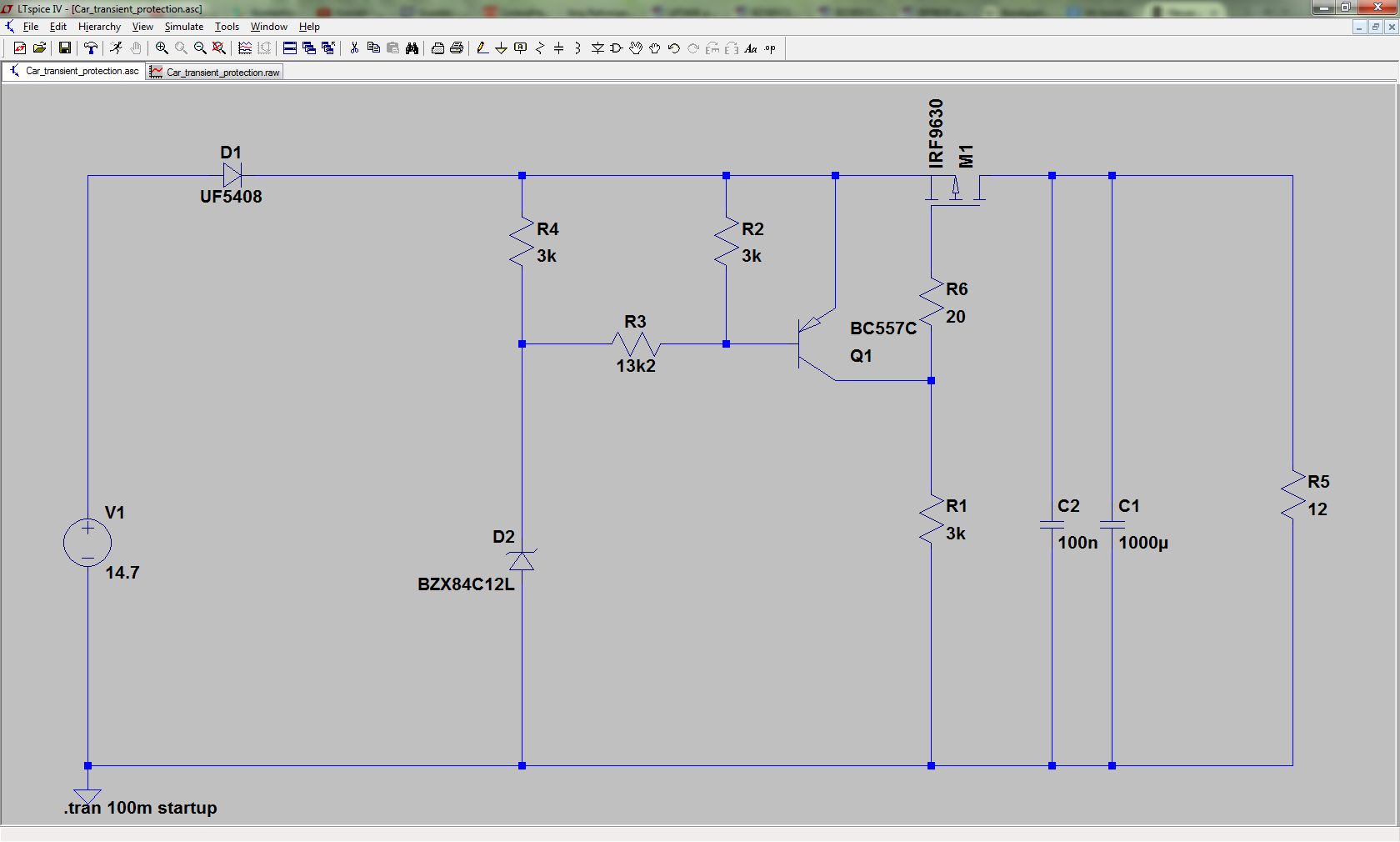1400x842 pixels.
Task: Click the R4 resistor label
Action: (x=547, y=229)
